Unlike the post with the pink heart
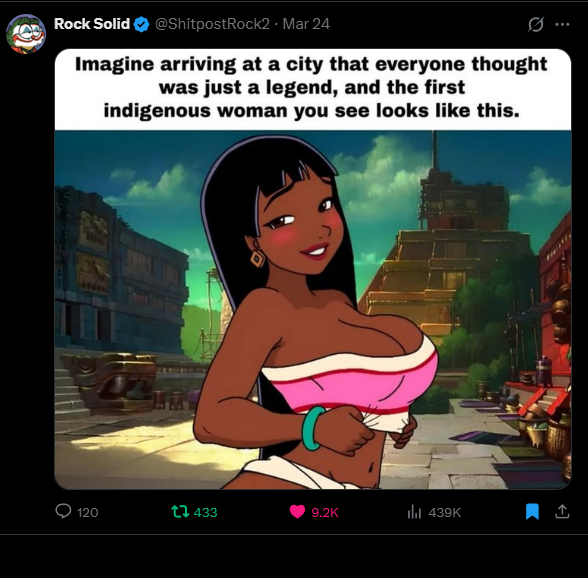This screenshot has width=588, height=578. (297, 512)
